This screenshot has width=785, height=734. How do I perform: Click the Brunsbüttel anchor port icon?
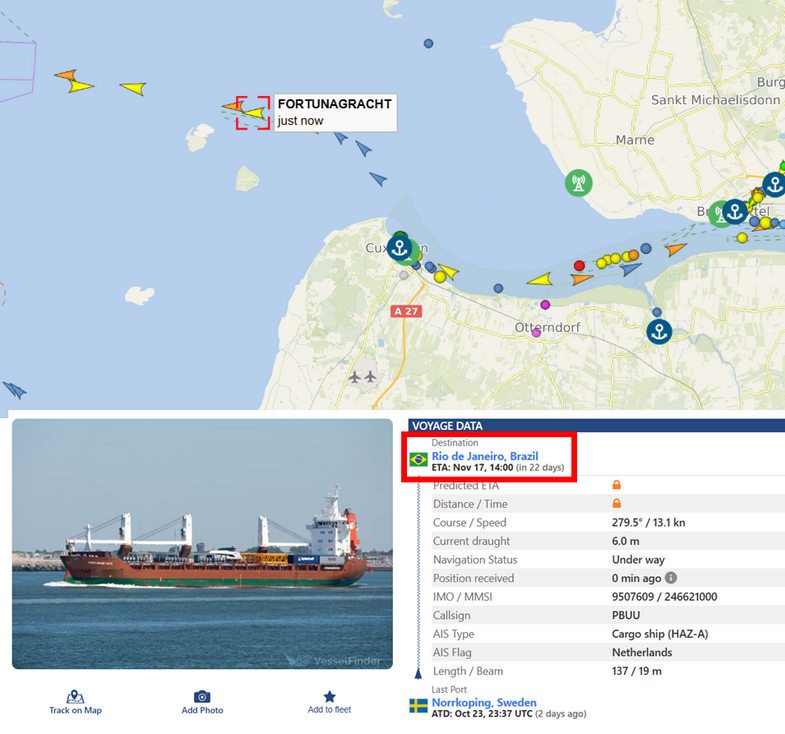click(x=735, y=211)
